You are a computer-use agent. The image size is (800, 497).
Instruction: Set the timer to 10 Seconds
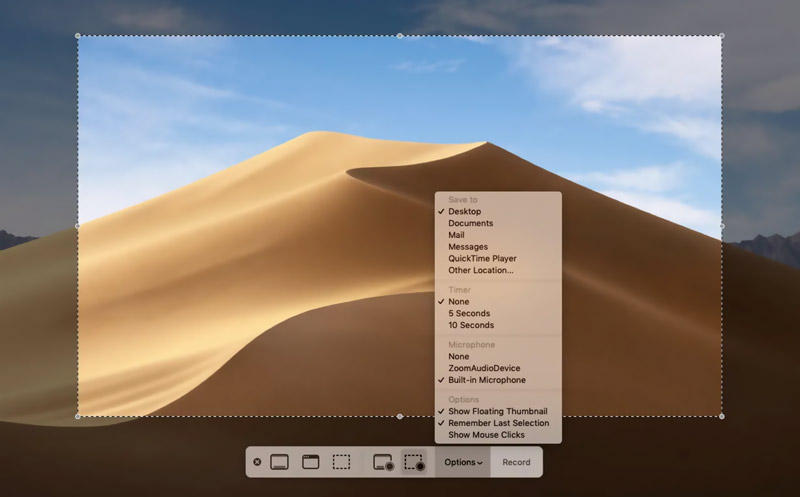[x=471, y=325]
